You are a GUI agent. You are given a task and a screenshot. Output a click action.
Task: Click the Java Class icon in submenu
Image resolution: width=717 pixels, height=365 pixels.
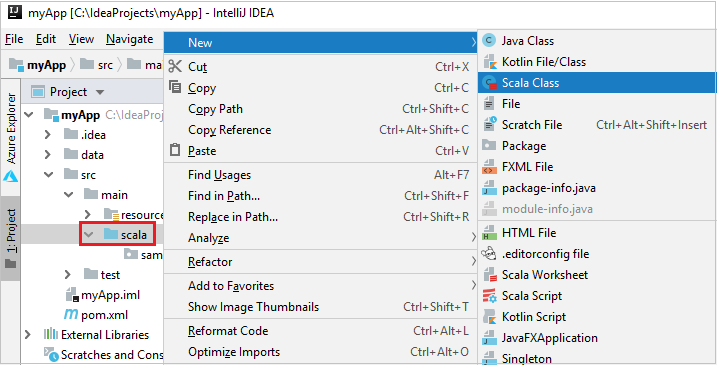[x=489, y=41]
